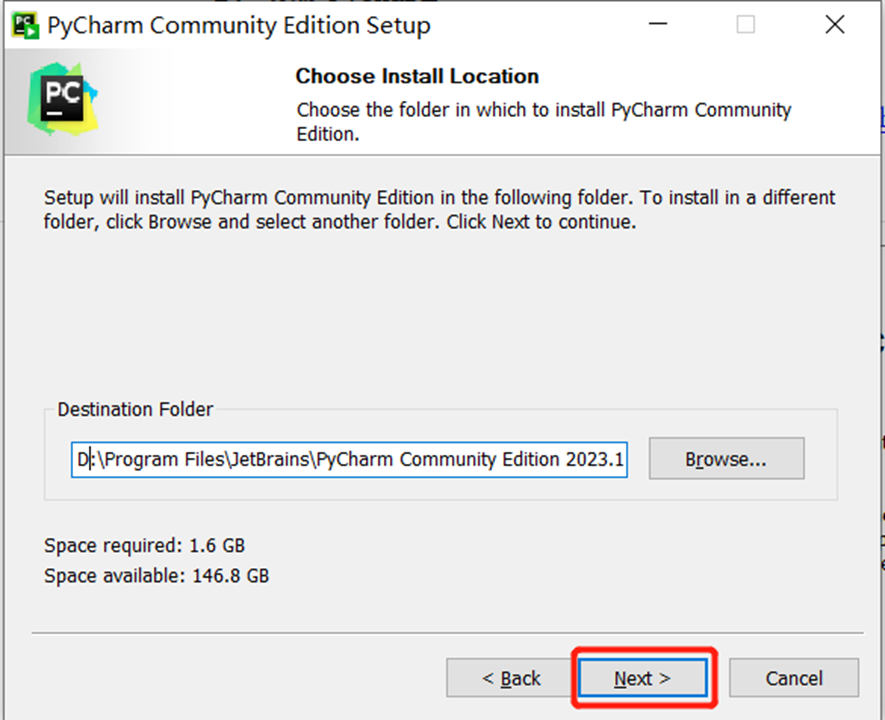
Task: Place the cursor after '2023.1' in the path
Action: pos(625,459)
